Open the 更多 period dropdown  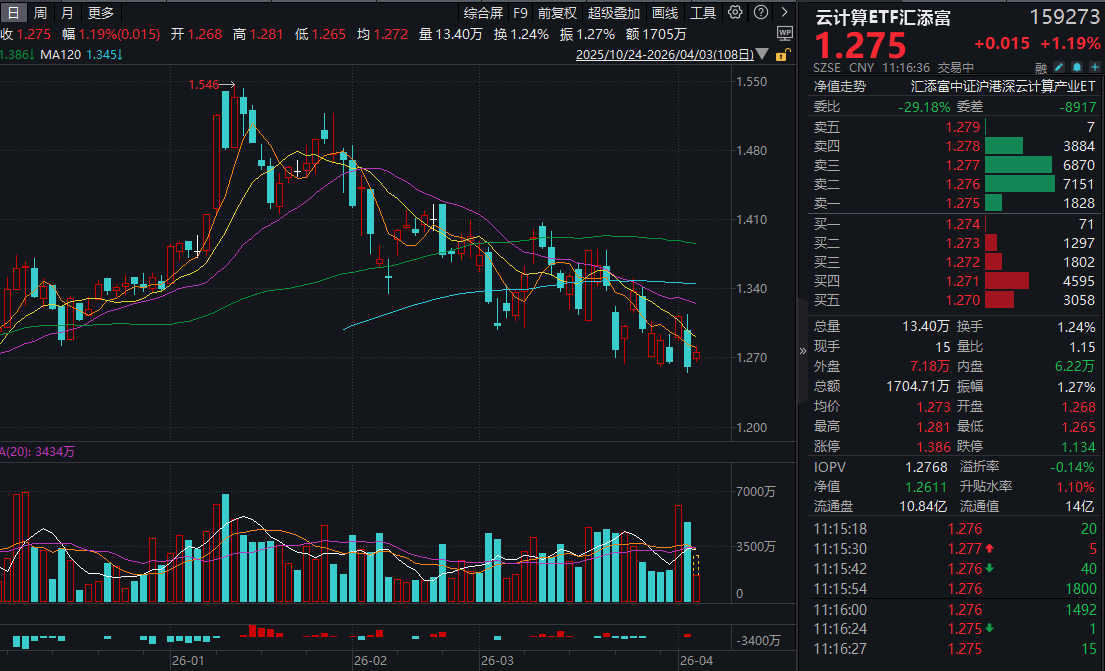(x=99, y=12)
